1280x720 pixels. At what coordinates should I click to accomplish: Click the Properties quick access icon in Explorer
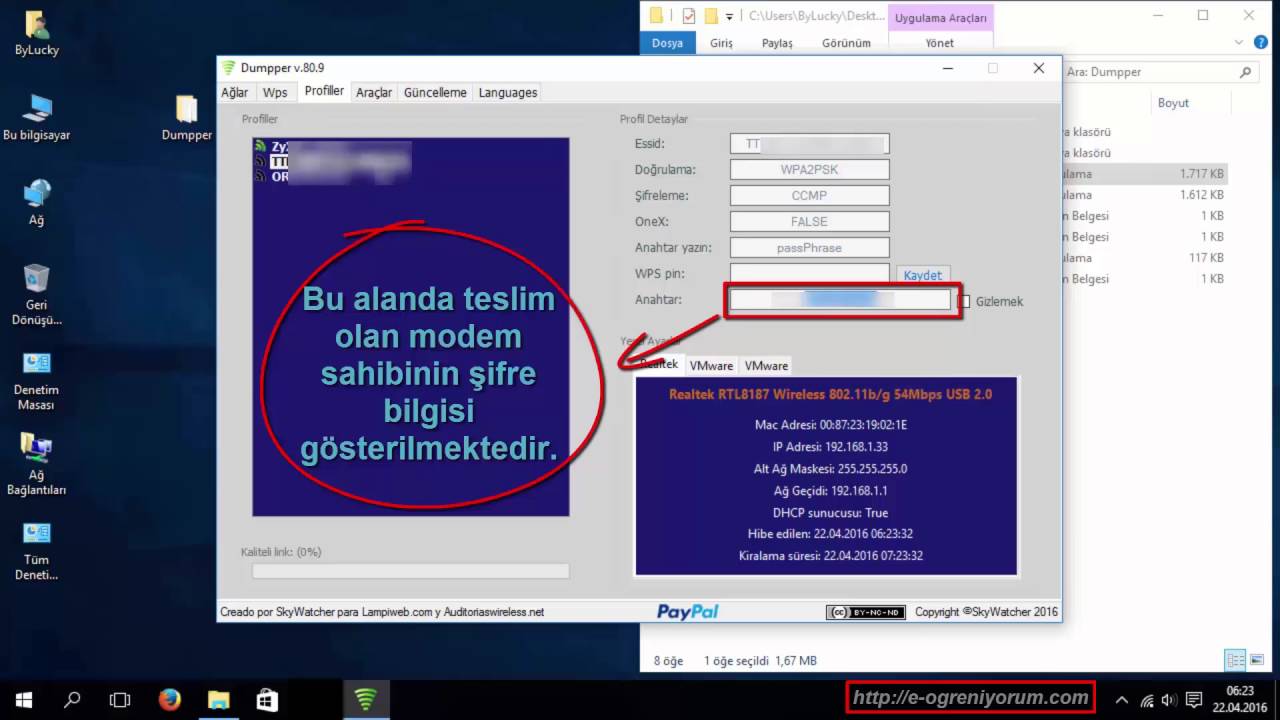[x=689, y=16]
